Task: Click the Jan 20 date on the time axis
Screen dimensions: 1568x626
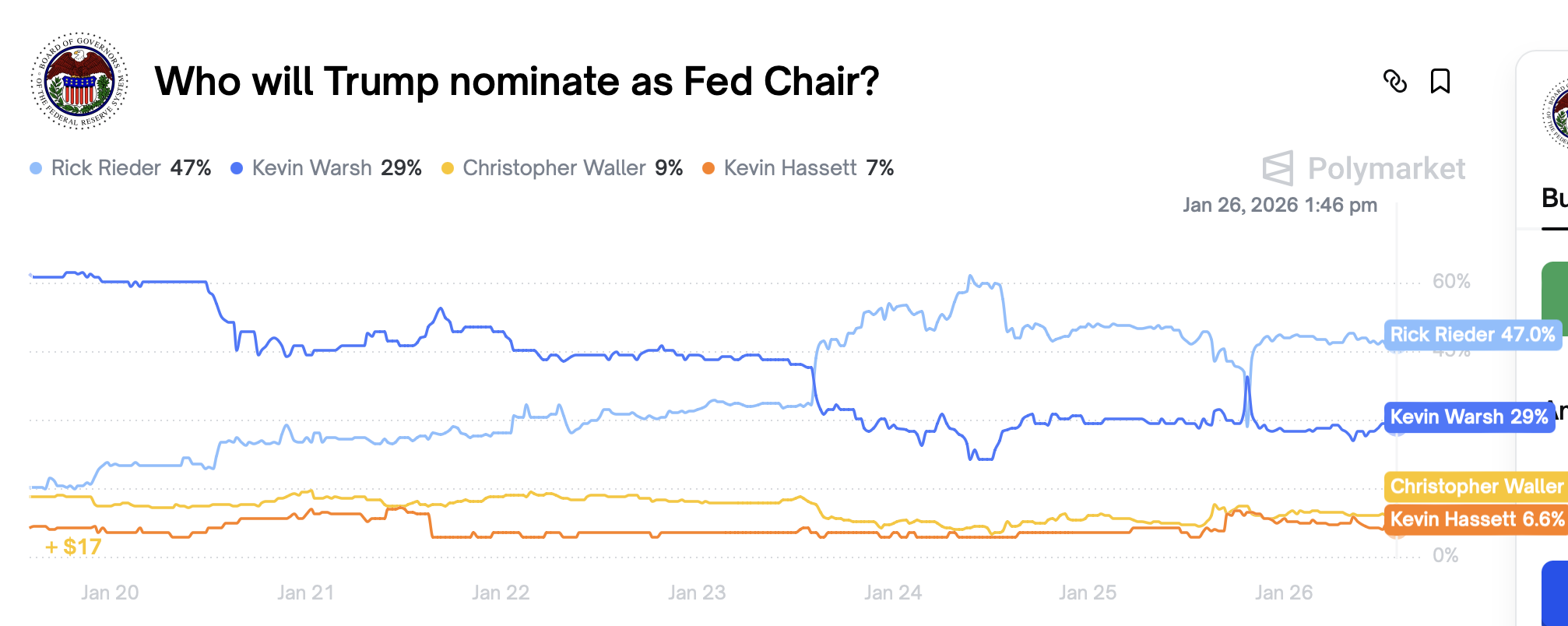Action: [110, 593]
